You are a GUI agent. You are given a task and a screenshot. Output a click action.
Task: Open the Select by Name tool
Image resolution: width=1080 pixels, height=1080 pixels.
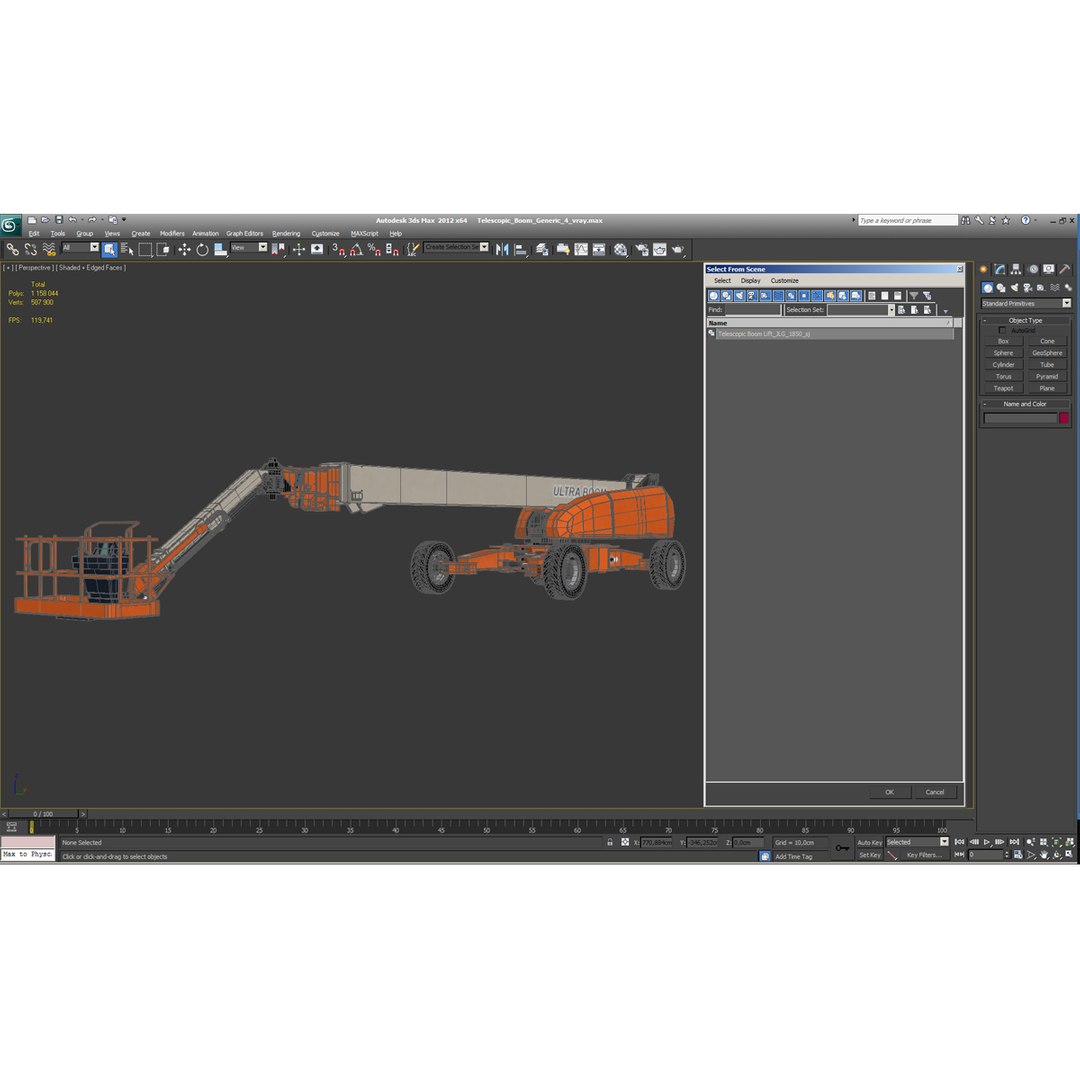tap(127, 249)
